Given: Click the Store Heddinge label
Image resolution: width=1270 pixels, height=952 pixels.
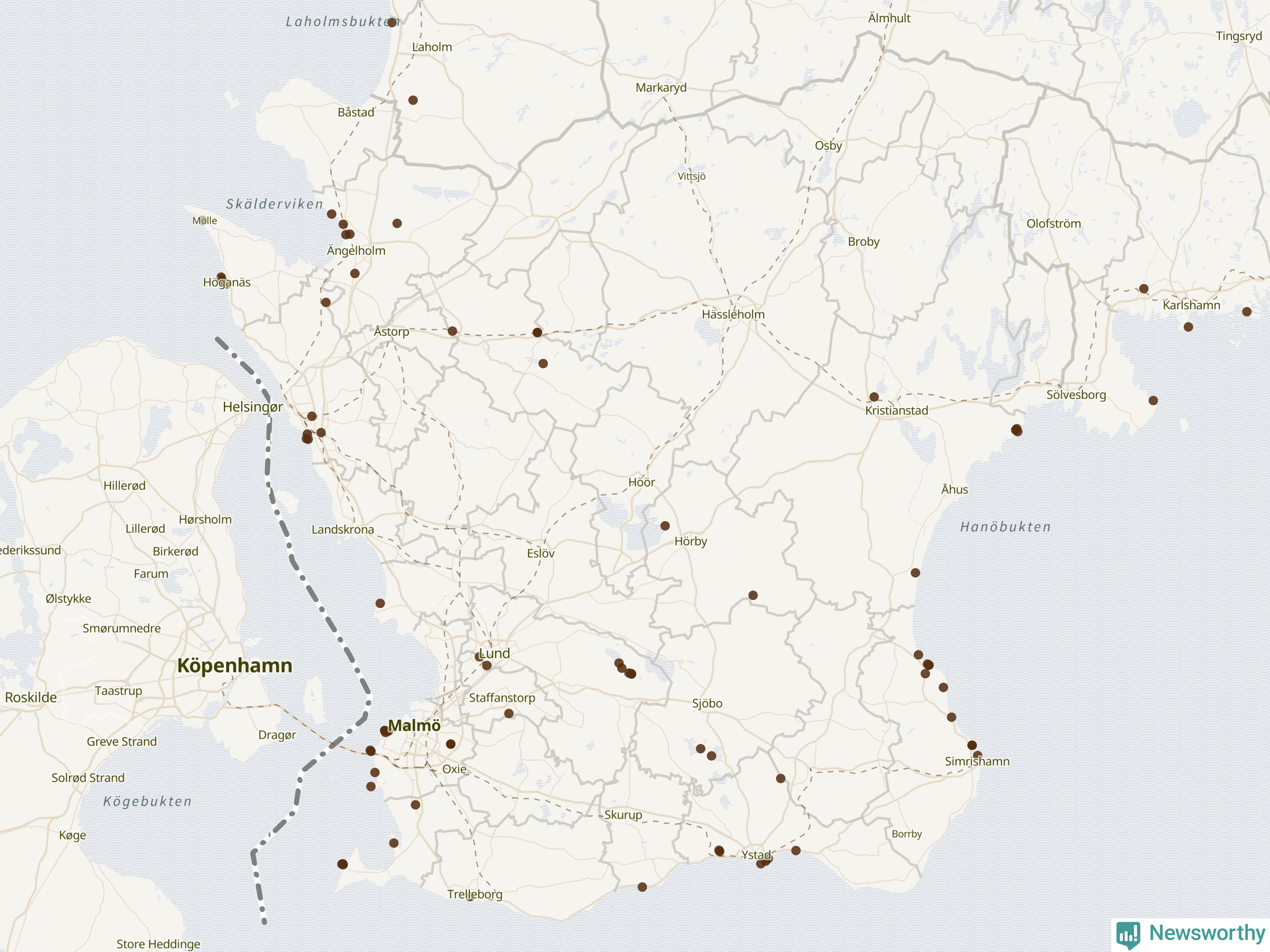Looking at the screenshot, I should [x=158, y=944].
